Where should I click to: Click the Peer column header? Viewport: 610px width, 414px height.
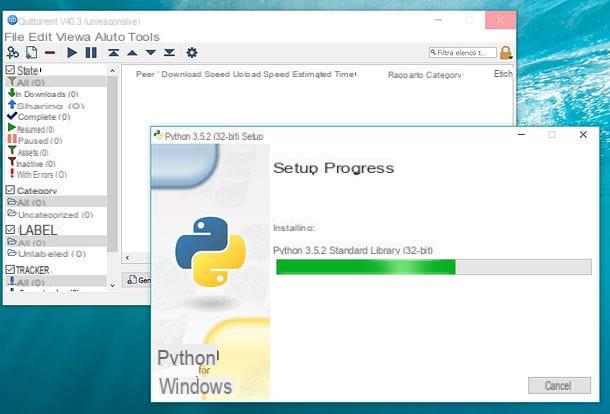coord(145,74)
